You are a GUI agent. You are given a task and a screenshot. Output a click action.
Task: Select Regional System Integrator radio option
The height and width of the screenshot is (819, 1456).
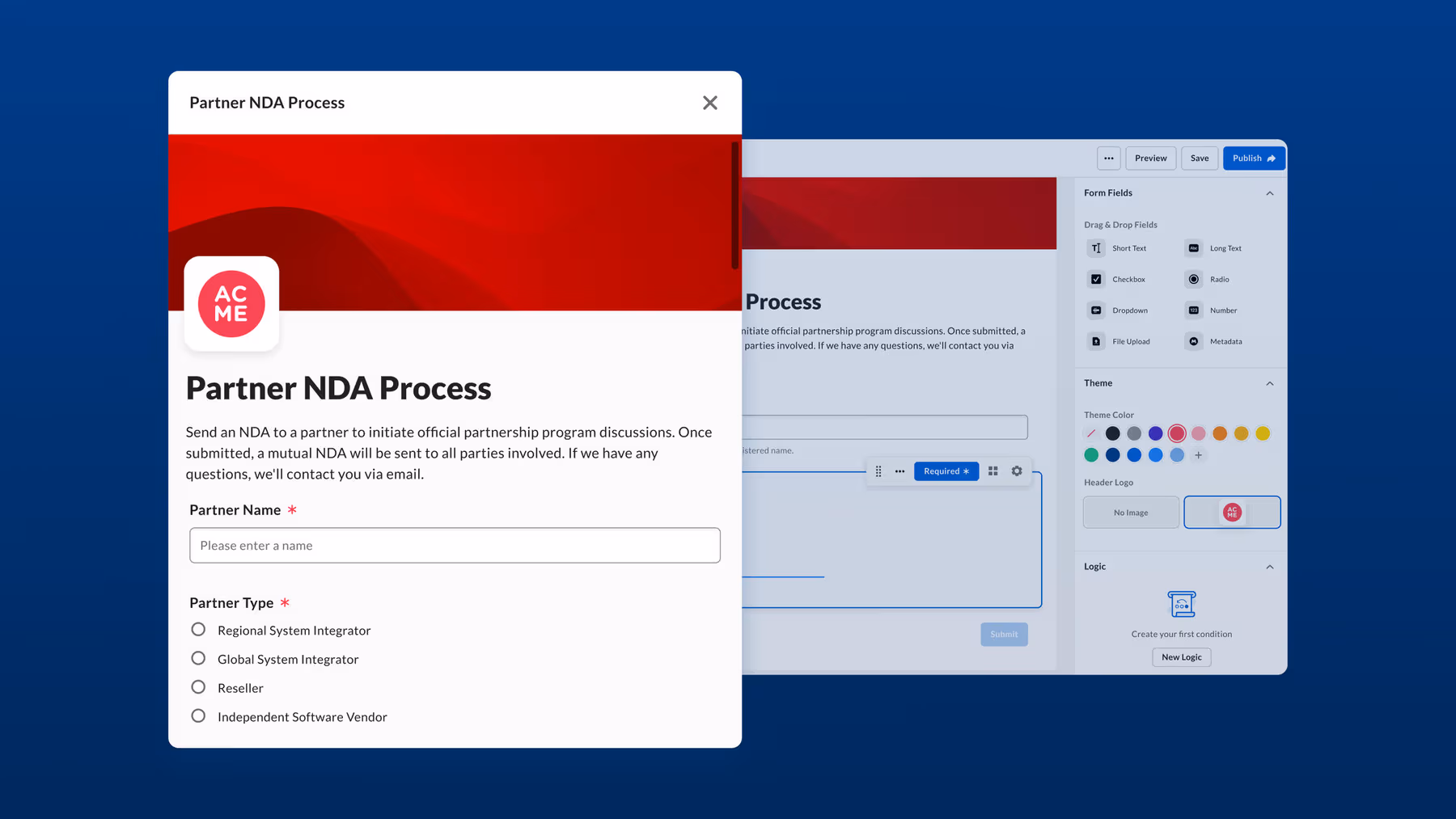pos(198,630)
